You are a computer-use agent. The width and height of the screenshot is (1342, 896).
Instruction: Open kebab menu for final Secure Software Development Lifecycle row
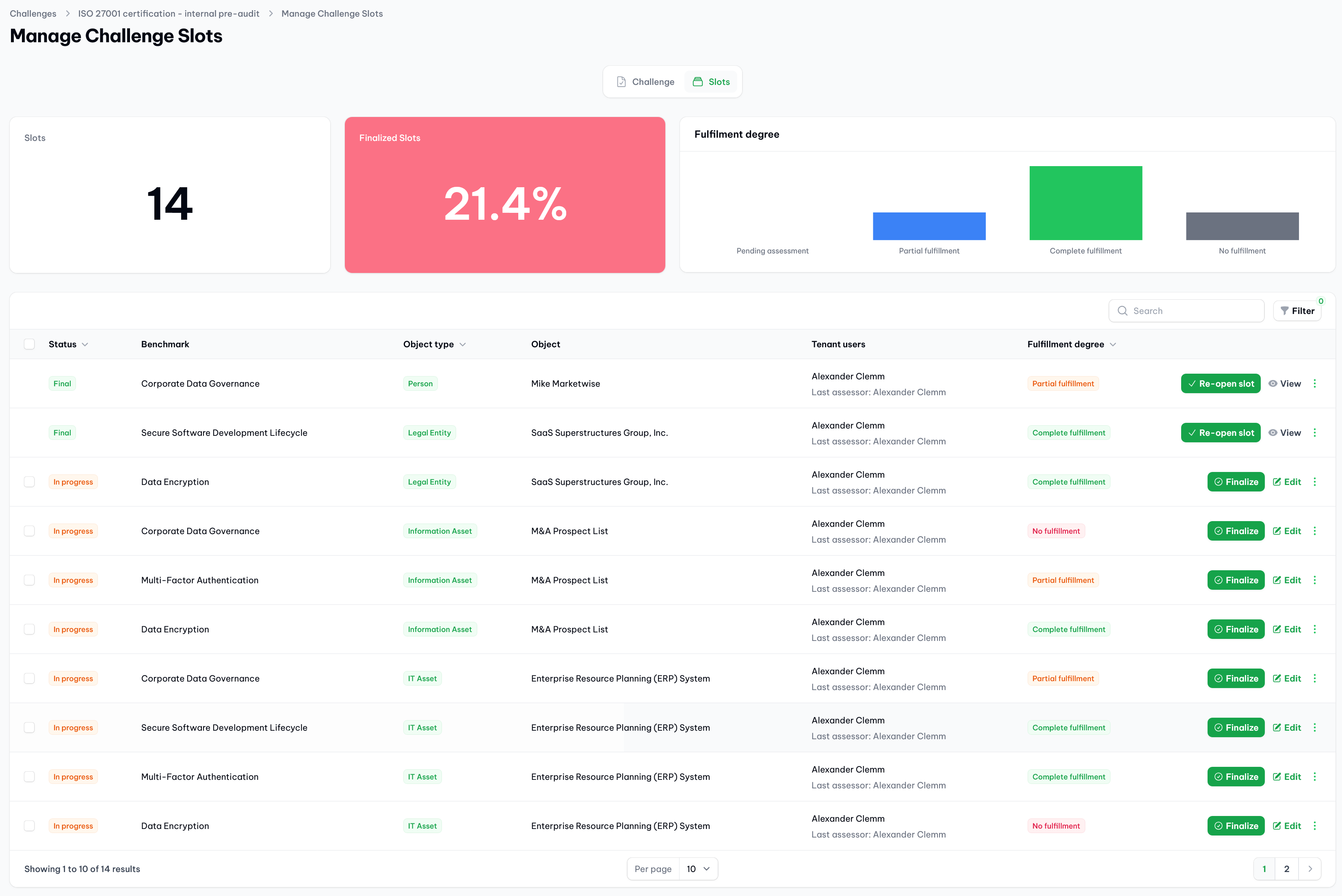[1314, 433]
